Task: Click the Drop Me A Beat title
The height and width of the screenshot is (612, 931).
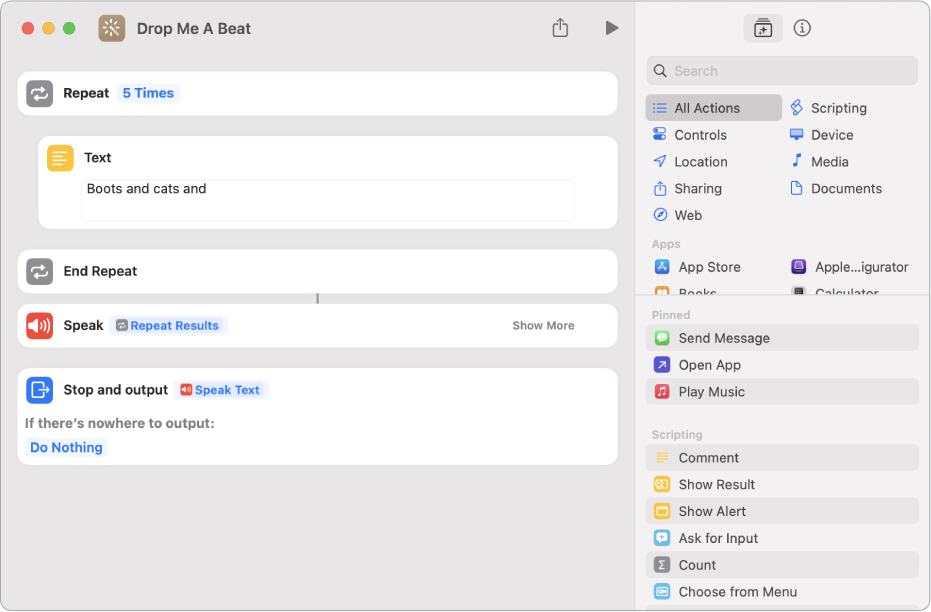Action: [194, 28]
